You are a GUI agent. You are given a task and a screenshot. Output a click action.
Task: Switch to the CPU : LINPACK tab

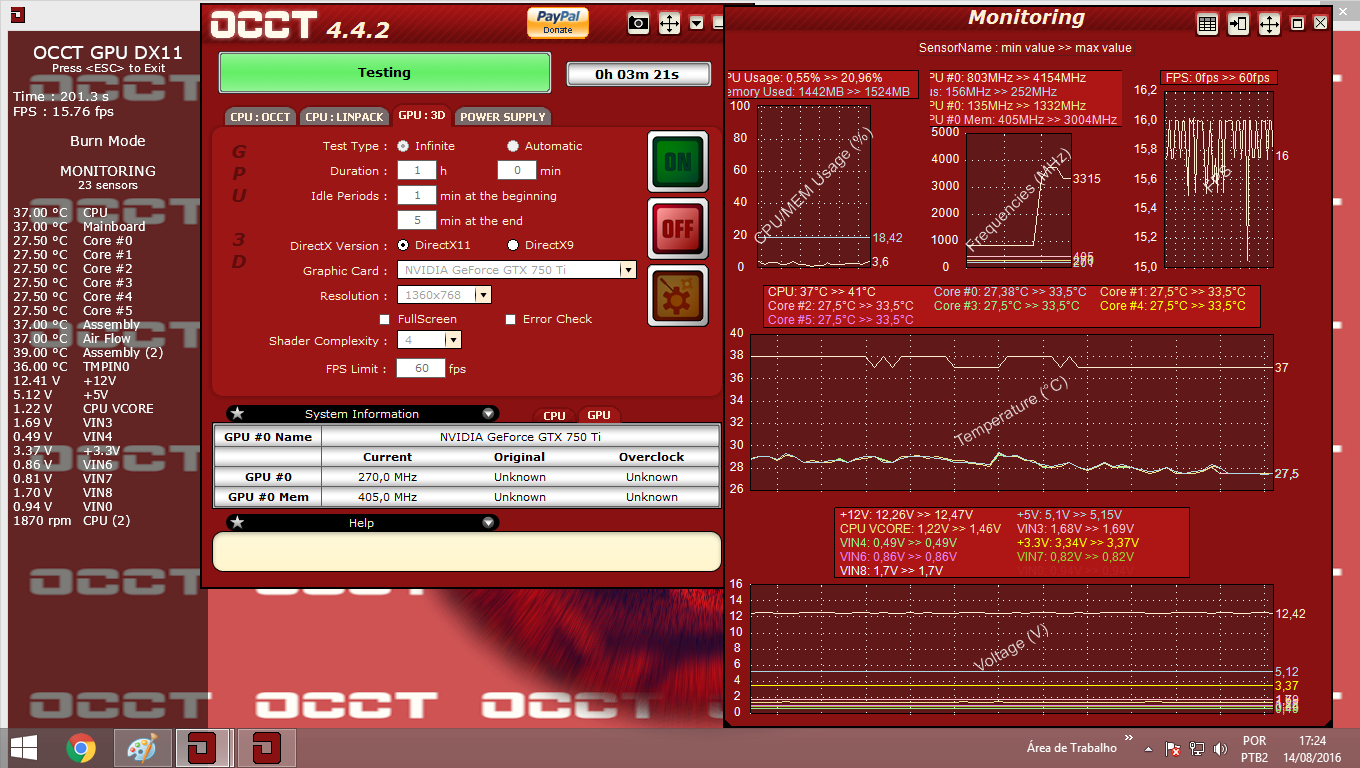pyautogui.click(x=344, y=117)
